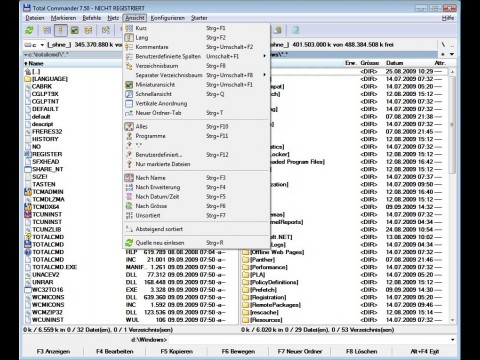This screenshot has width=480, height=360.
Task: Open the Hilfe menu
Action: coord(448,18)
